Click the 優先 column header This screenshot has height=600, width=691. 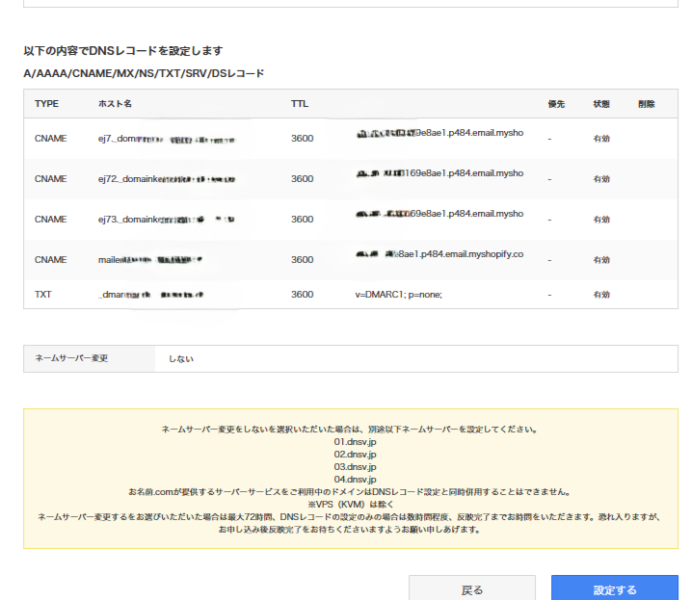pyautogui.click(x=557, y=104)
